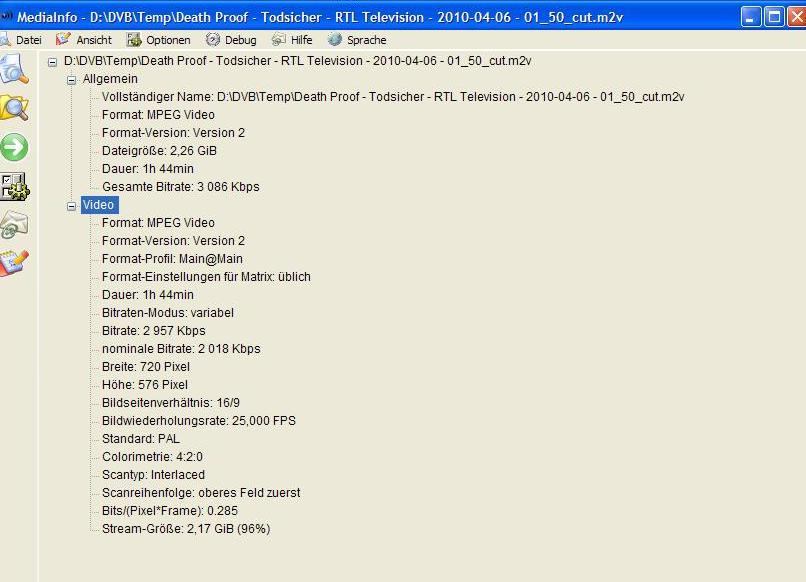
Task: Maximize the MediaInfo window
Action: [x=774, y=16]
